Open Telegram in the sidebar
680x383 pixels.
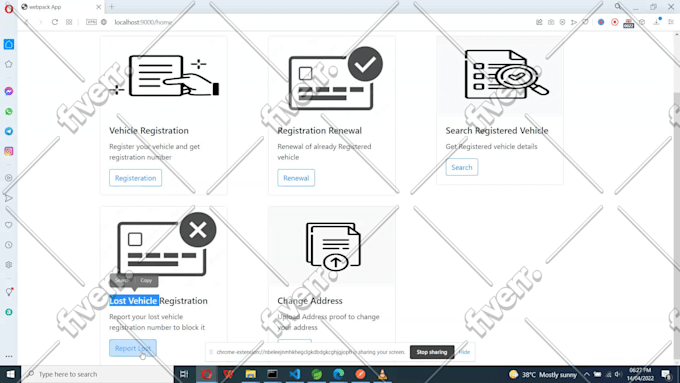click(x=9, y=131)
